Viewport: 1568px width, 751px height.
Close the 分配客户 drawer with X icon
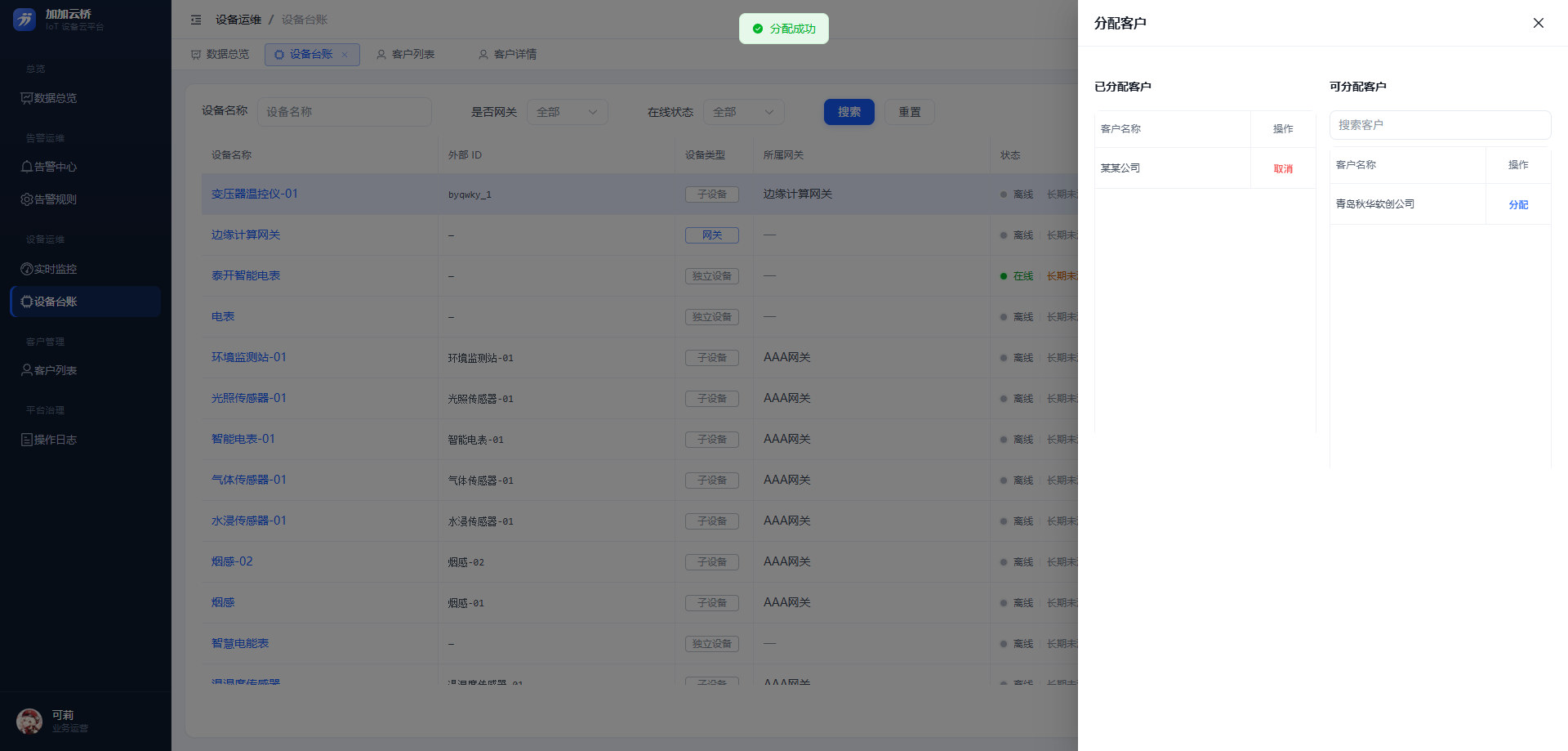click(x=1538, y=23)
